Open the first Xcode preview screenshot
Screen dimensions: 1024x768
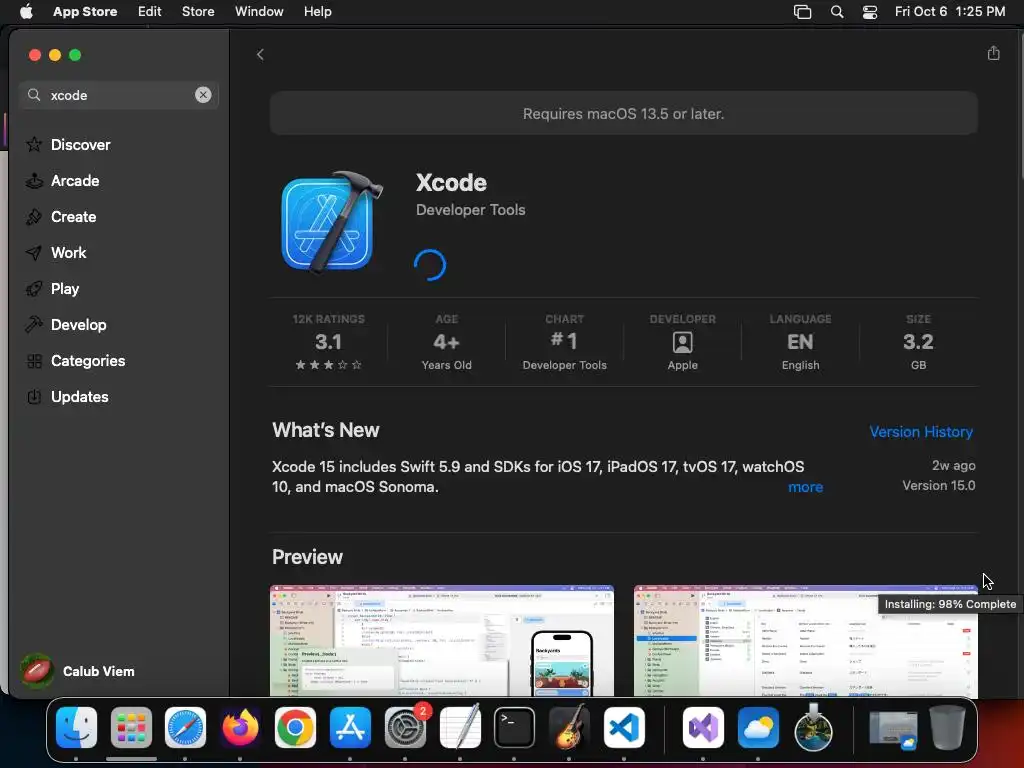441,640
